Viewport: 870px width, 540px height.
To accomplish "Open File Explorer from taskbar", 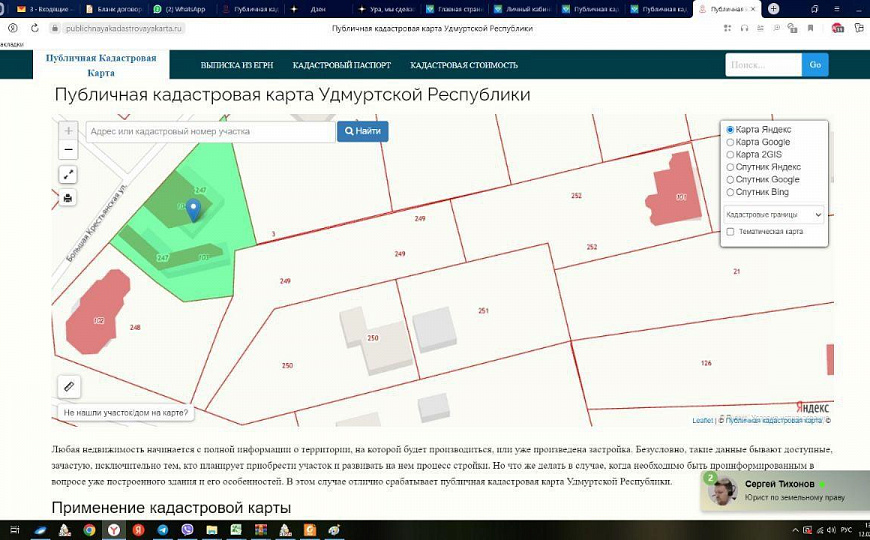I will 211,530.
